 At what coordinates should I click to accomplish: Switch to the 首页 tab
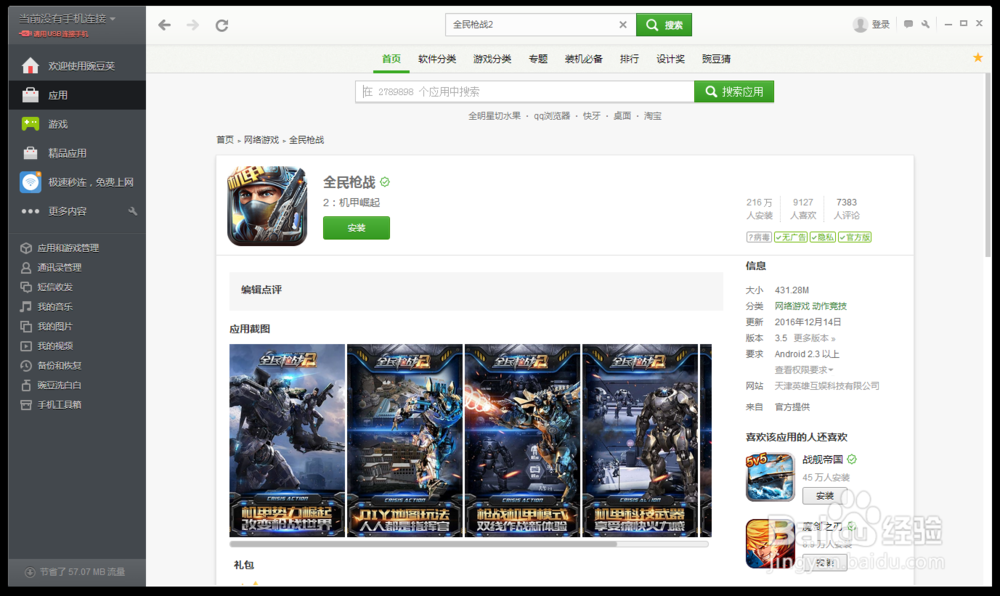coord(391,59)
